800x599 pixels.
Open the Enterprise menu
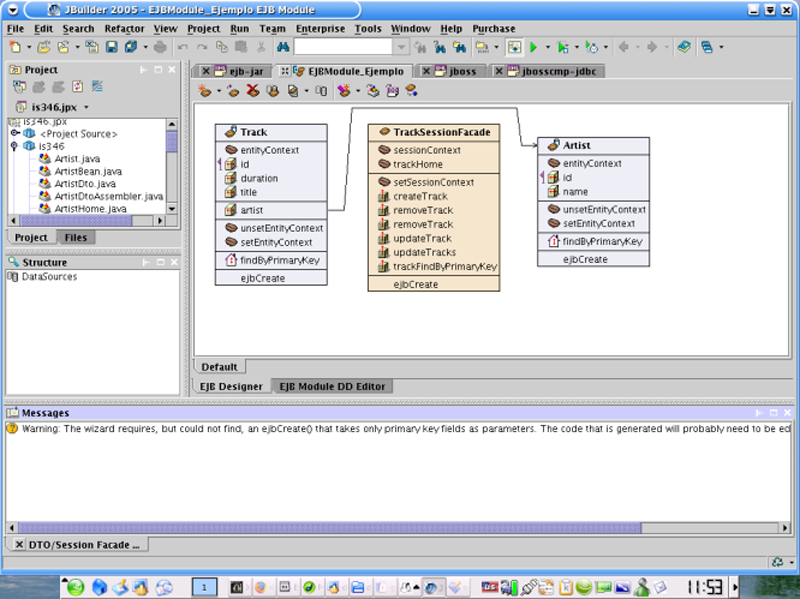coord(320,29)
